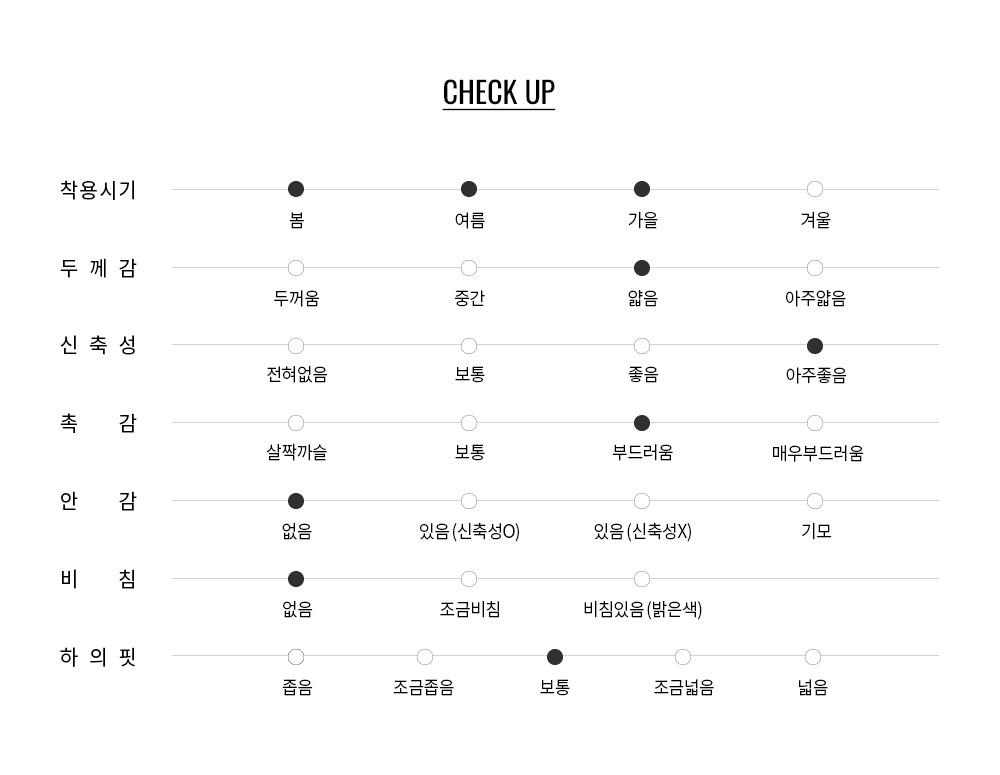The width and height of the screenshot is (1000, 775).
Task: Choose 두꺼움 thickness option circle
Action: 296,268
